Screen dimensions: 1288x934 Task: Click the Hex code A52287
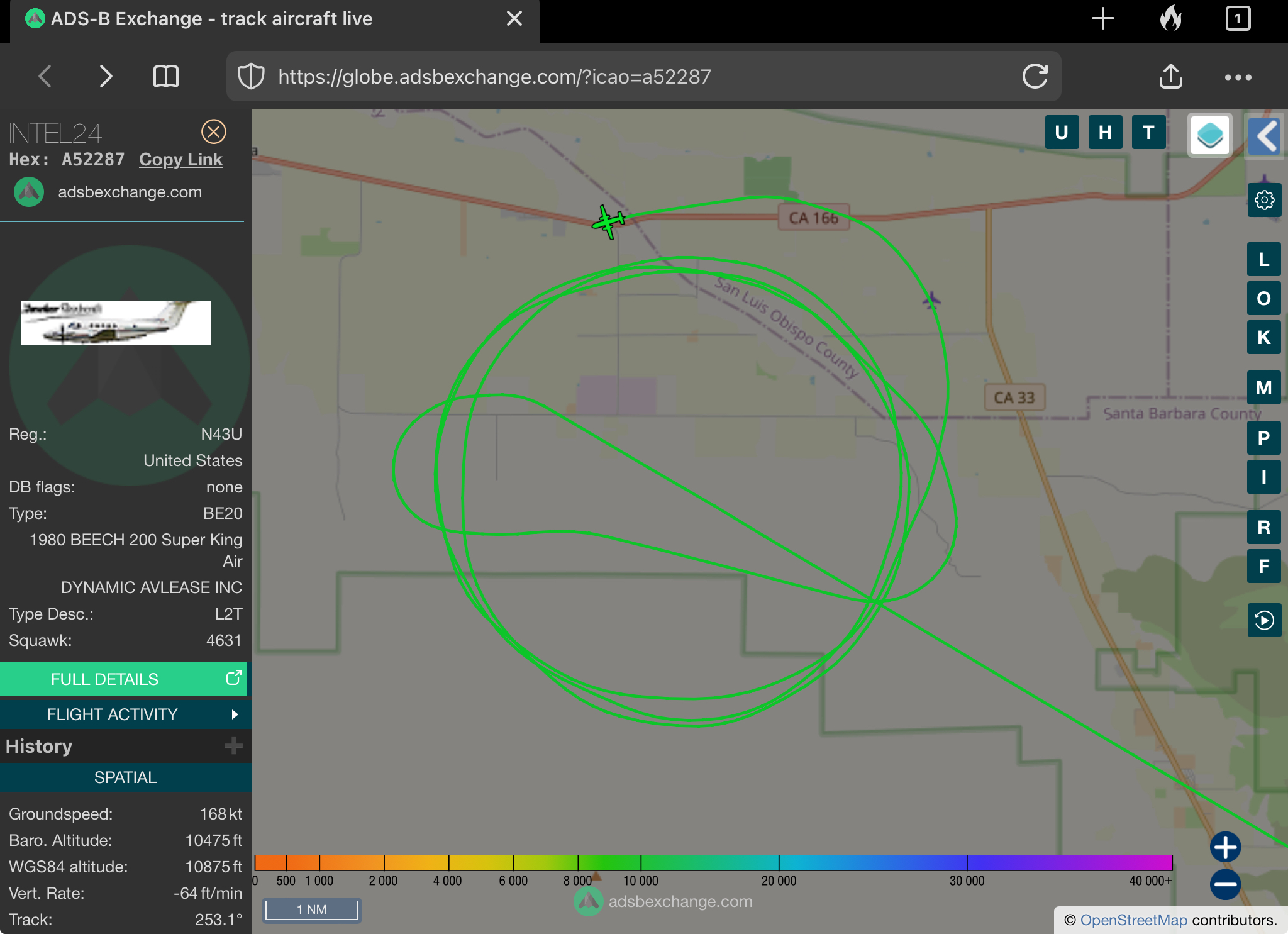click(x=93, y=160)
